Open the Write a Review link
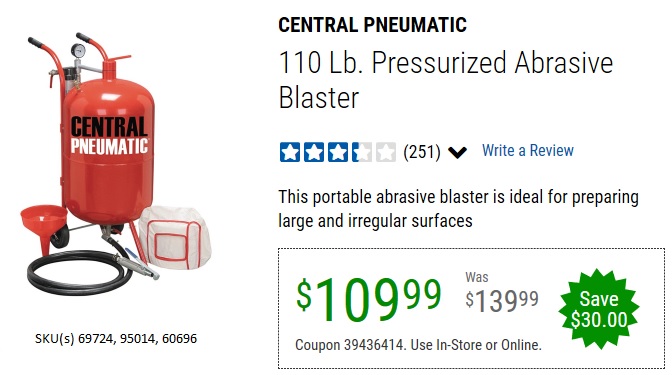Viewport: 672px width, 375px height. coord(528,150)
